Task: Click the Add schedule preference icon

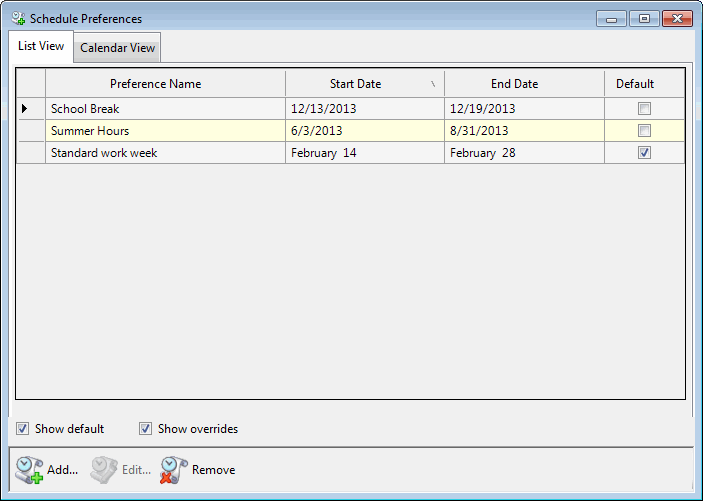Action: pos(29,470)
